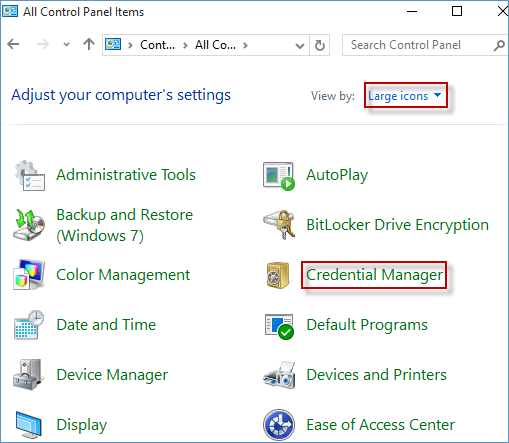Open the address bar history dropdown arrow
The height and width of the screenshot is (443, 509).
click(300, 45)
